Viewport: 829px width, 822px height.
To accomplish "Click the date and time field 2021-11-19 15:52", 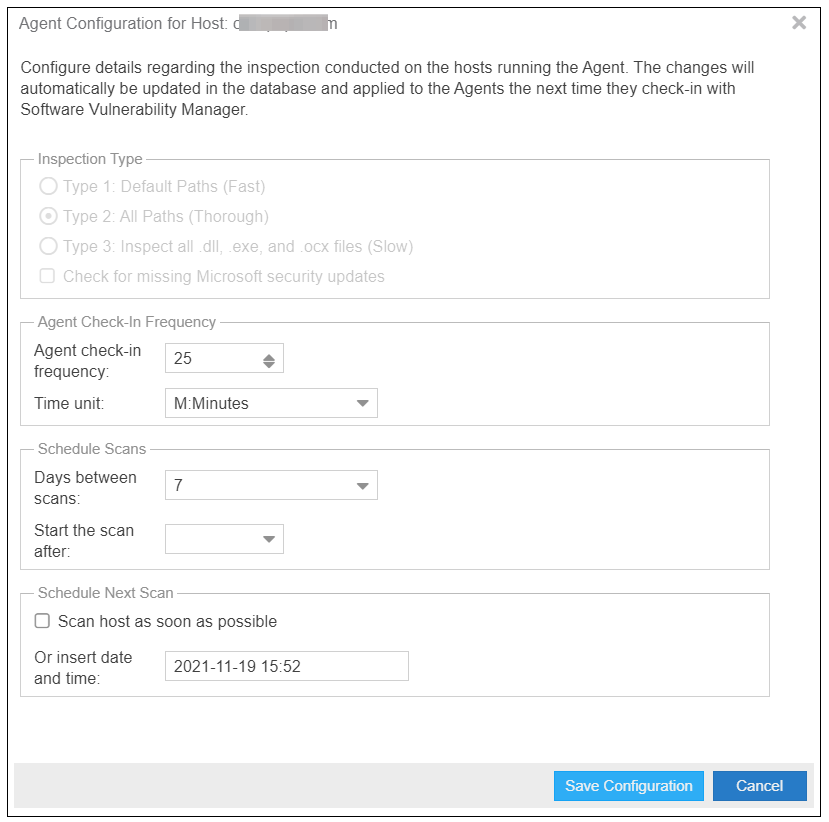I will tap(286, 666).
